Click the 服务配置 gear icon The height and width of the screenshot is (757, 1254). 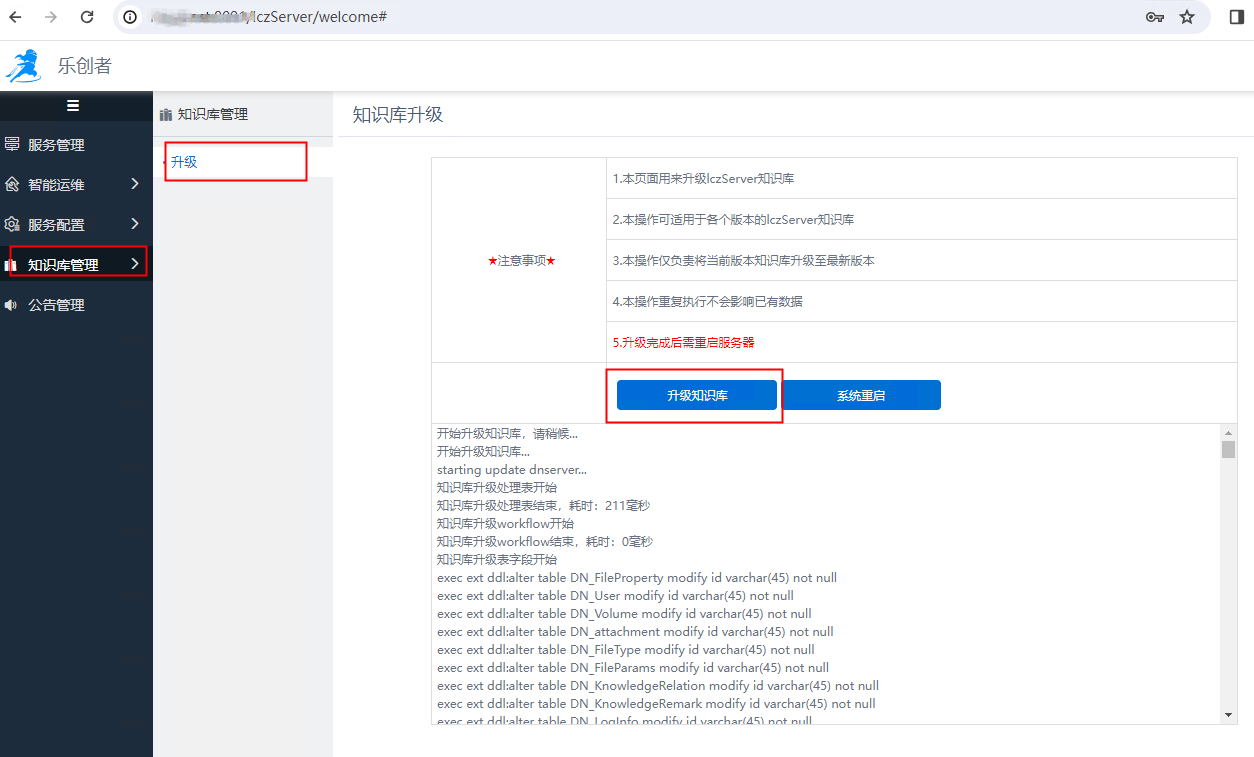click(12, 224)
